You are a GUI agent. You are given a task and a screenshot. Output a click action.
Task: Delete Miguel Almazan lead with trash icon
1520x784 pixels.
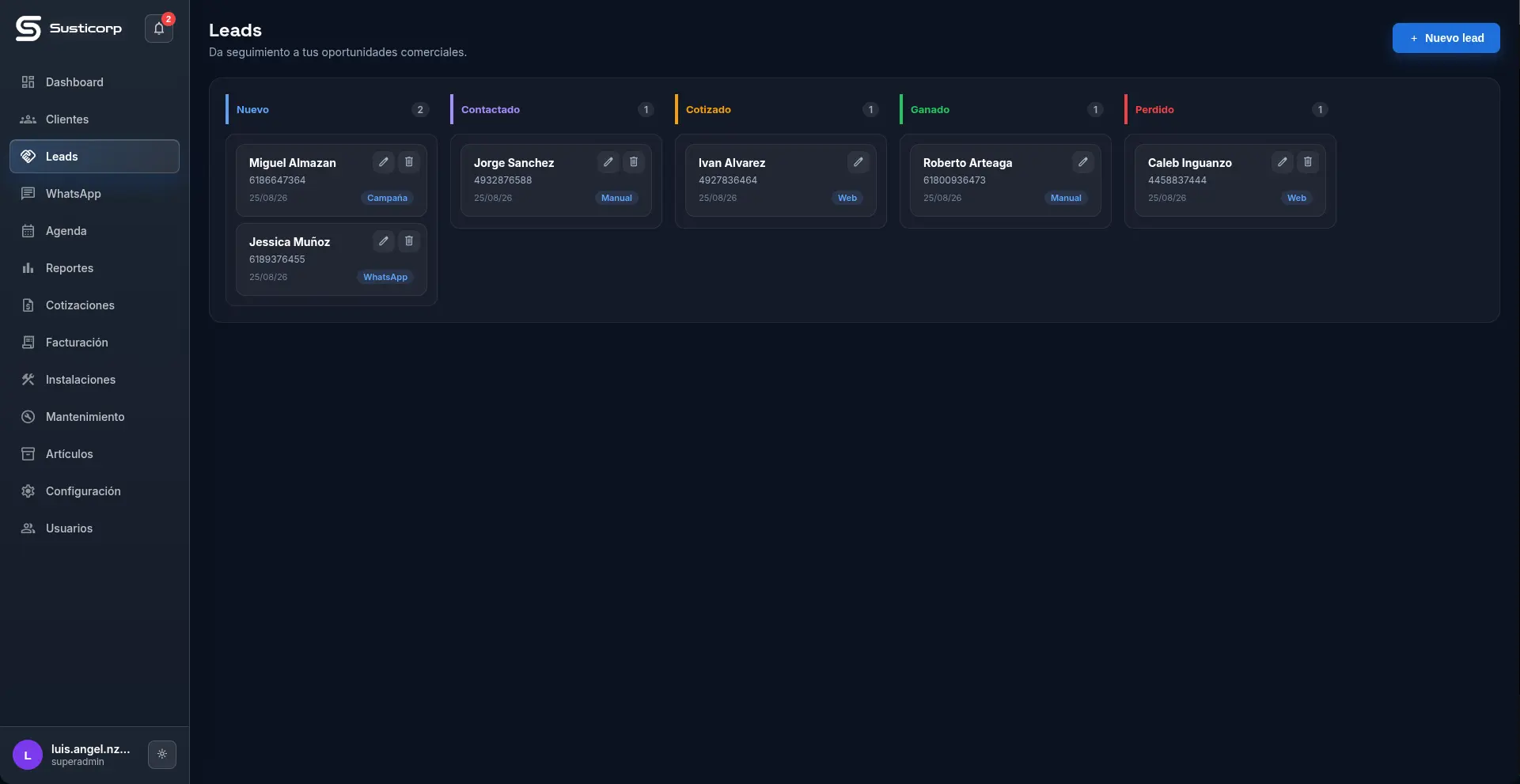[409, 162]
